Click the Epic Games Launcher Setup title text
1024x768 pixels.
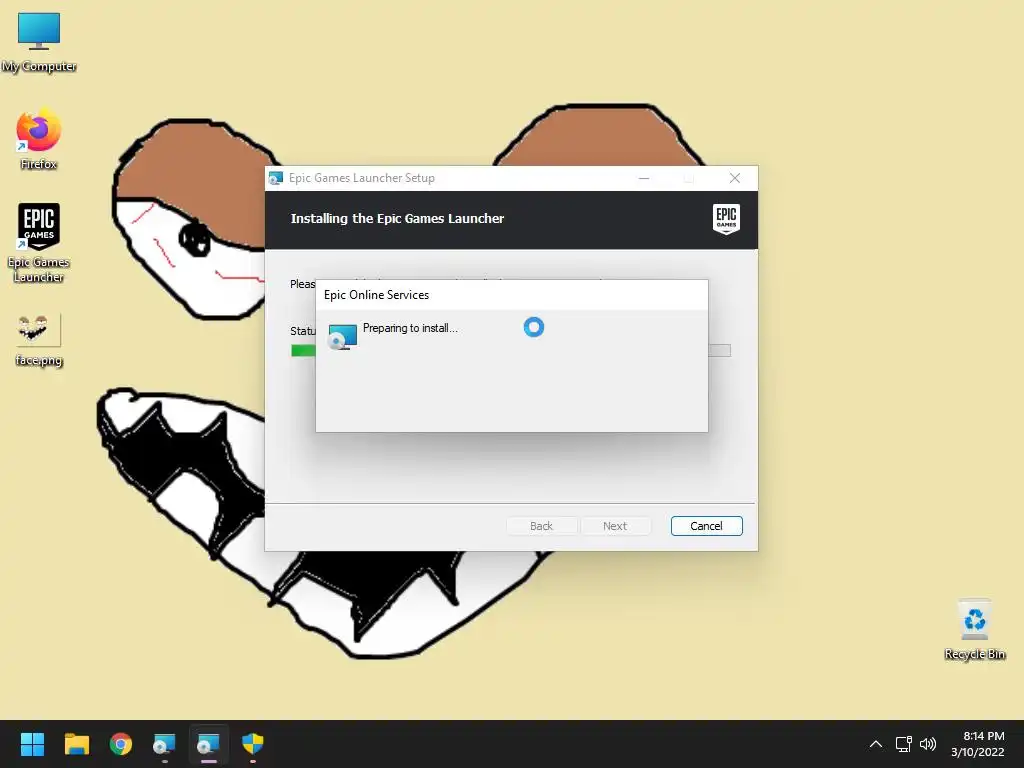pyautogui.click(x=362, y=178)
